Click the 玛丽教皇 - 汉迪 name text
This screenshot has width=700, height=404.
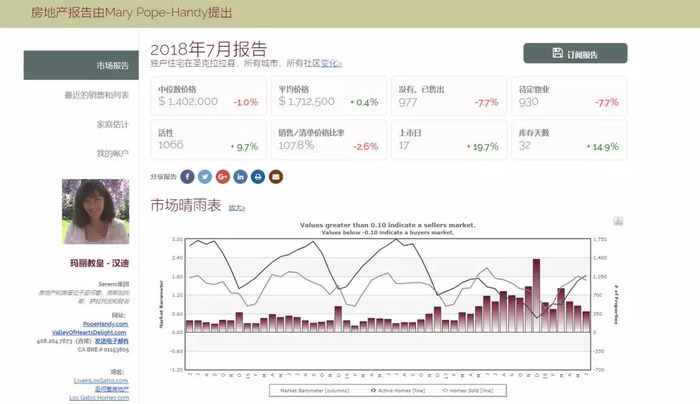(x=100, y=263)
